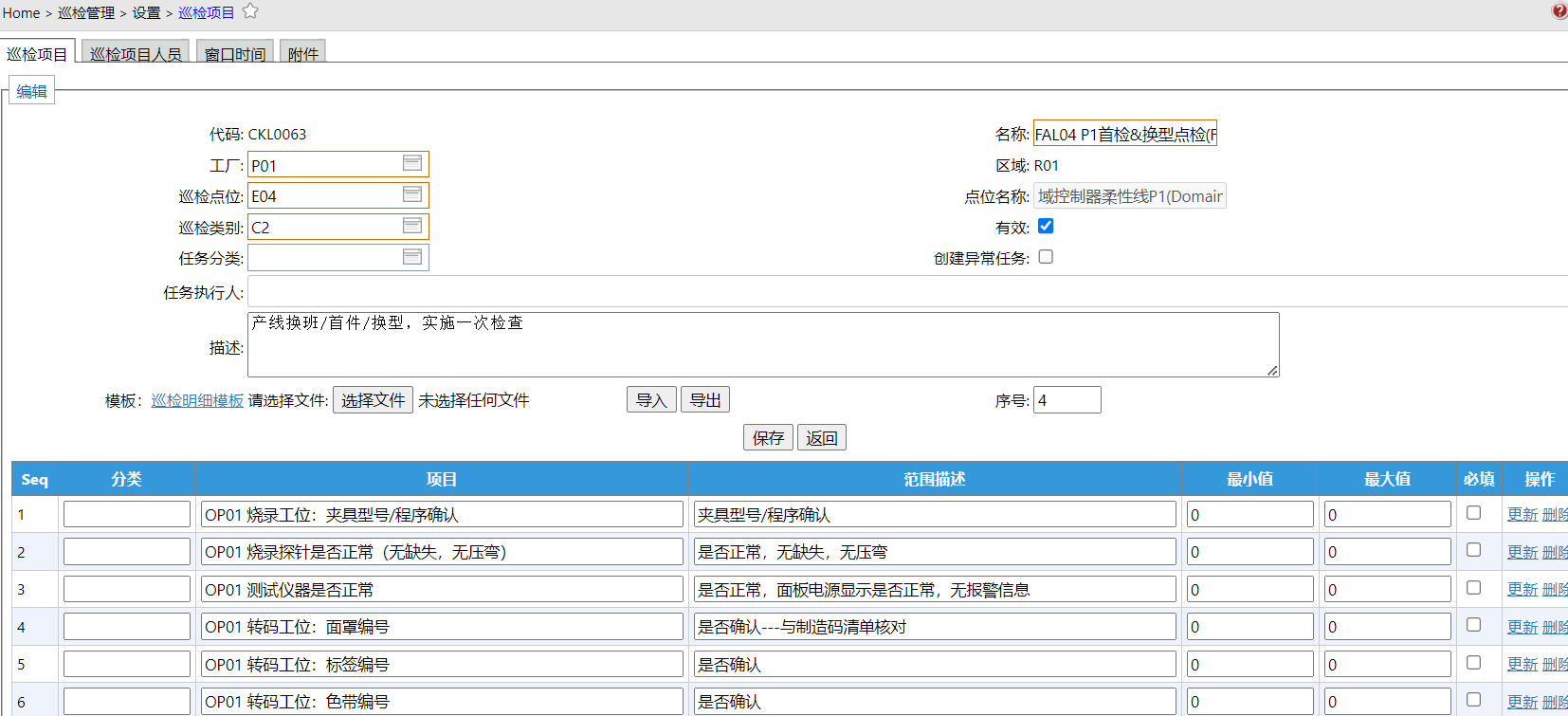
Task: Enable the 创建异常任务 checkbox
Action: pos(1046,257)
